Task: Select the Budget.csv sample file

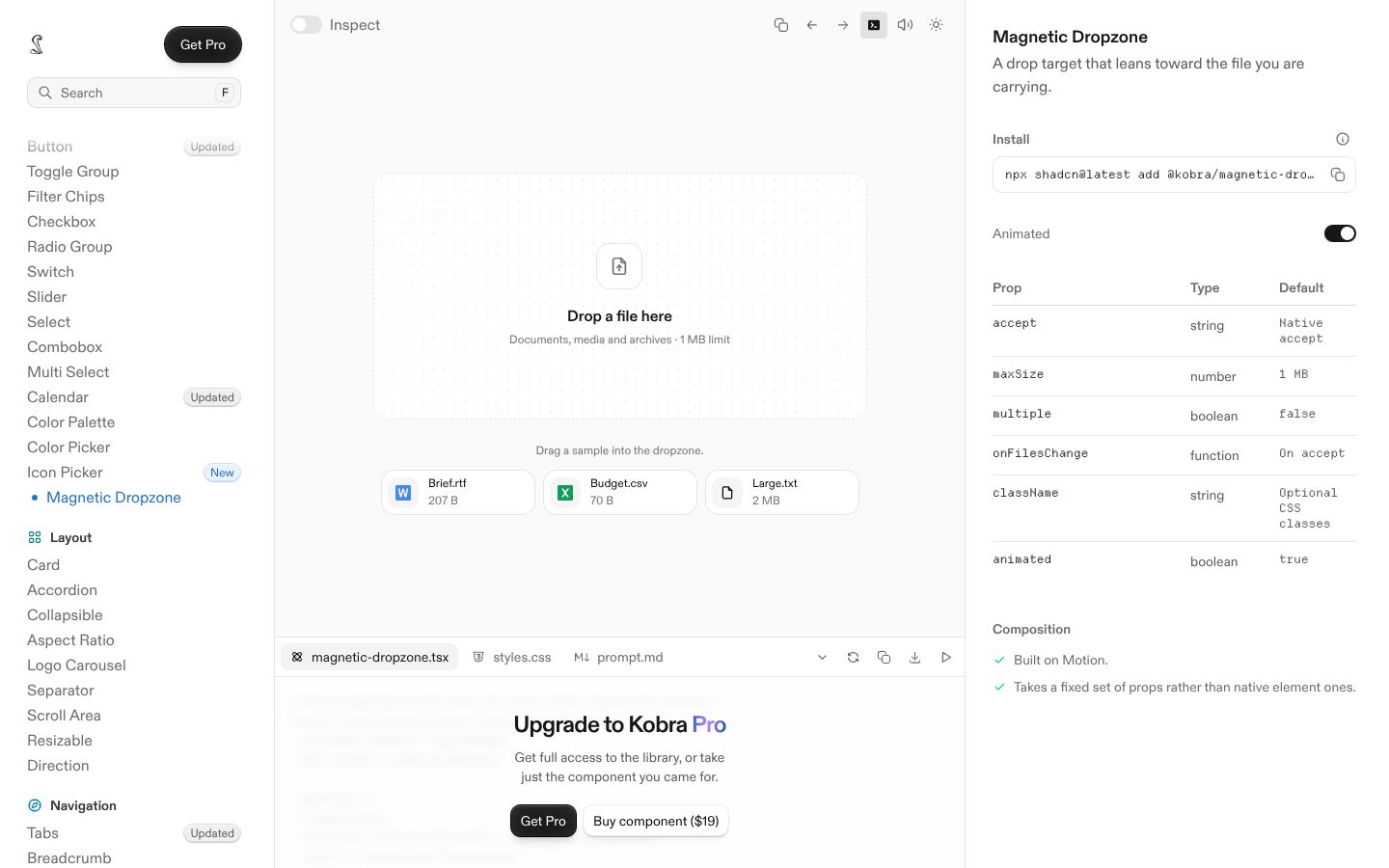Action: tap(620, 492)
